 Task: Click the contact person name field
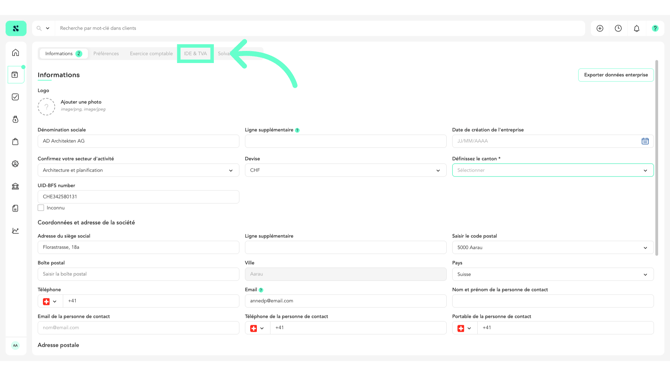click(x=552, y=301)
